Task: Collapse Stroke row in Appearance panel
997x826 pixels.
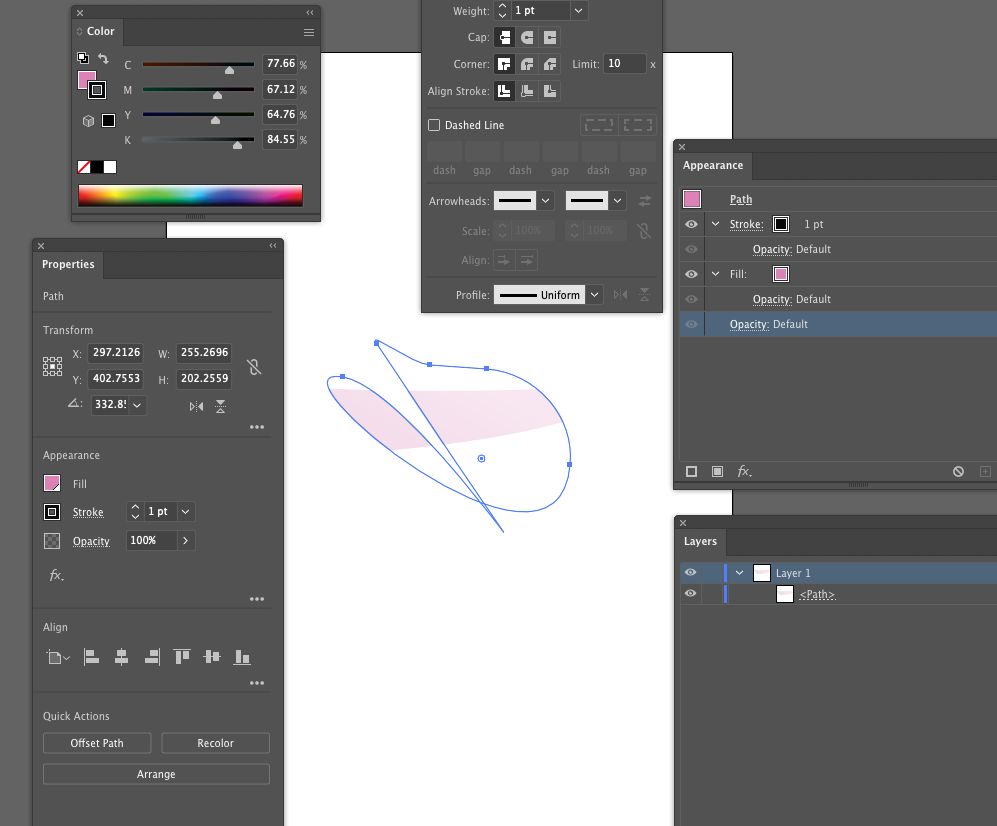Action: pyautogui.click(x=715, y=224)
